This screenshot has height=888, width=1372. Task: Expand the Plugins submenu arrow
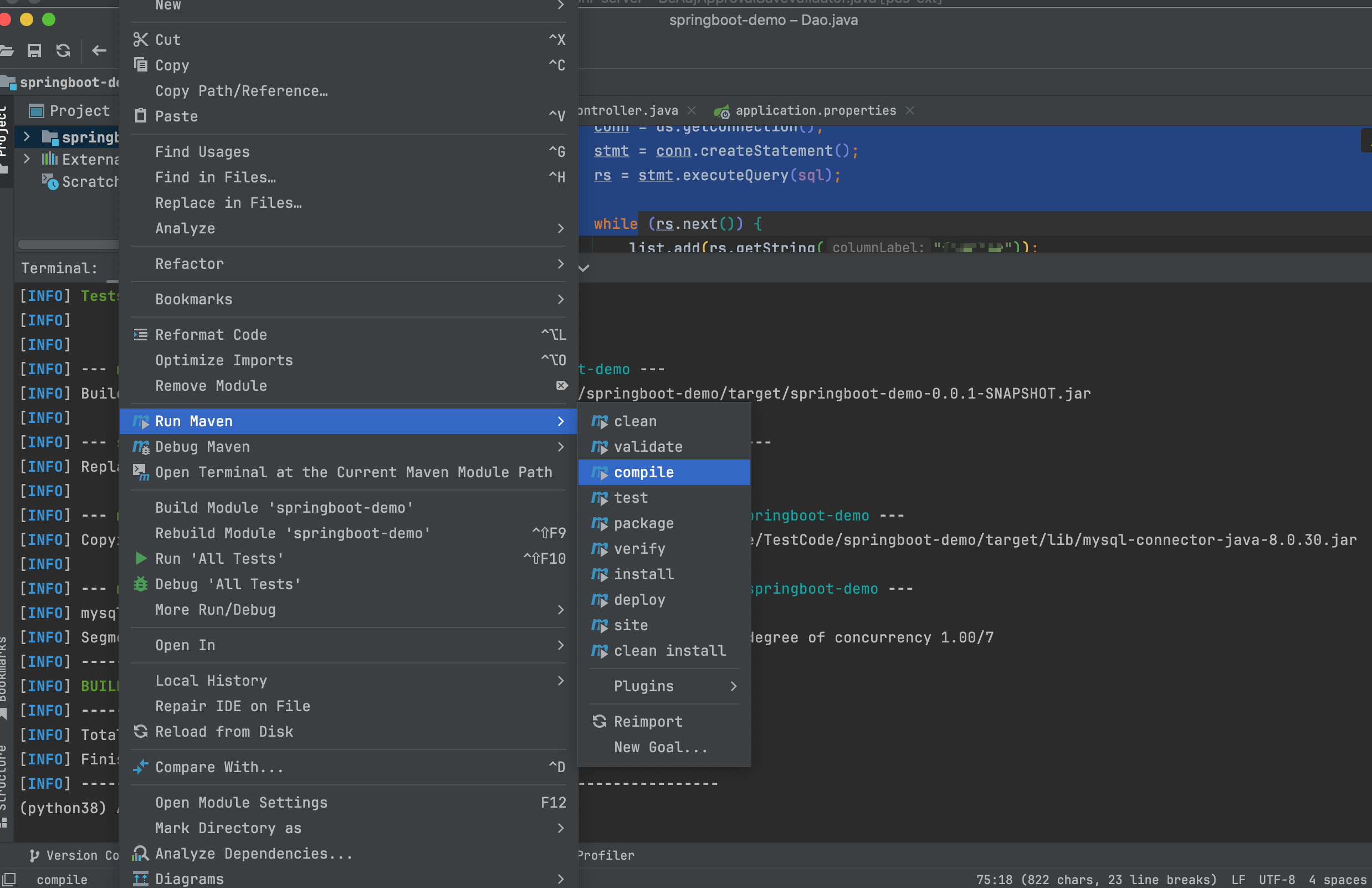[733, 686]
